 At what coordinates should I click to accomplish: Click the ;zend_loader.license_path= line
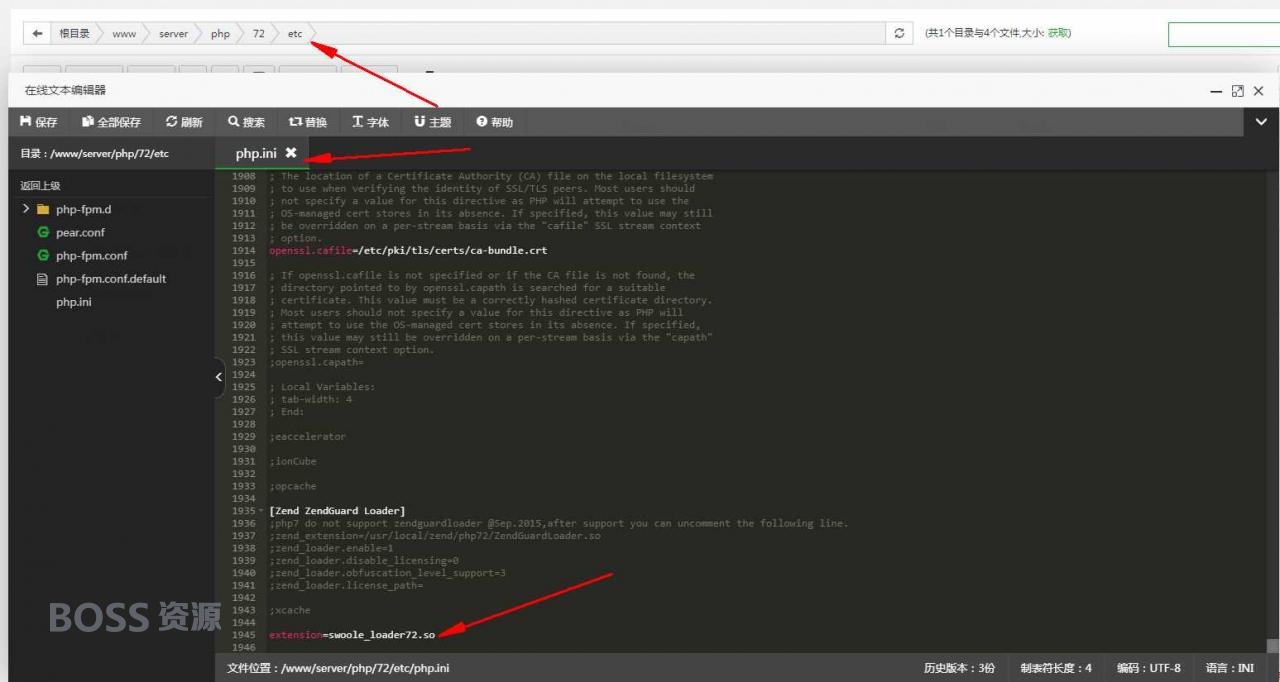346,585
